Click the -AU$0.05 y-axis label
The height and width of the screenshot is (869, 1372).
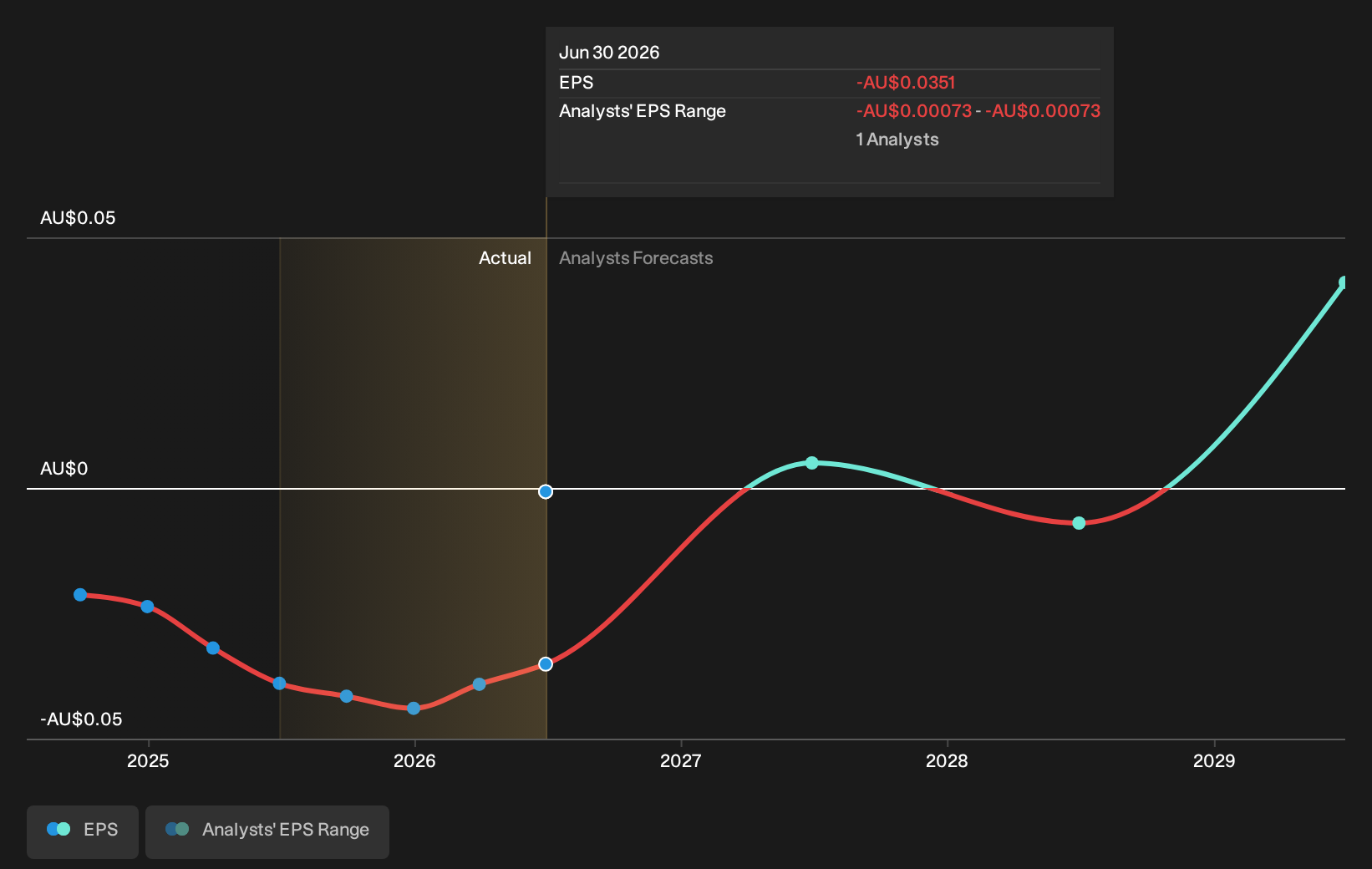pos(81,719)
